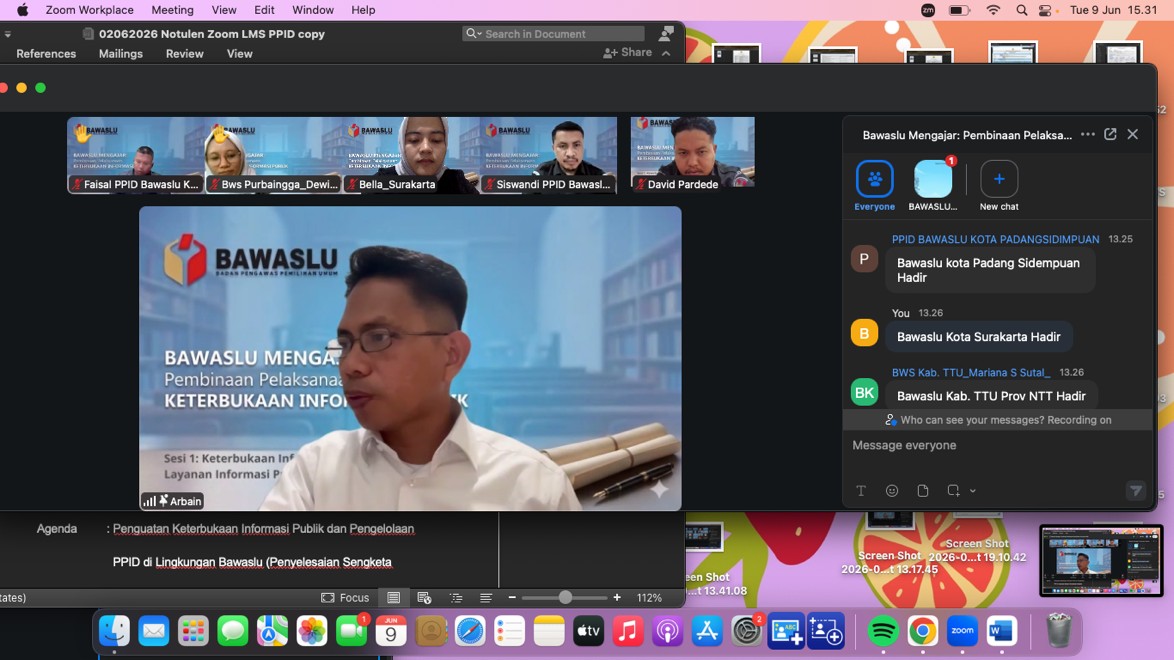1174x660 pixels.
Task: Select Bella_Surakarta video thumbnail
Action: point(411,155)
